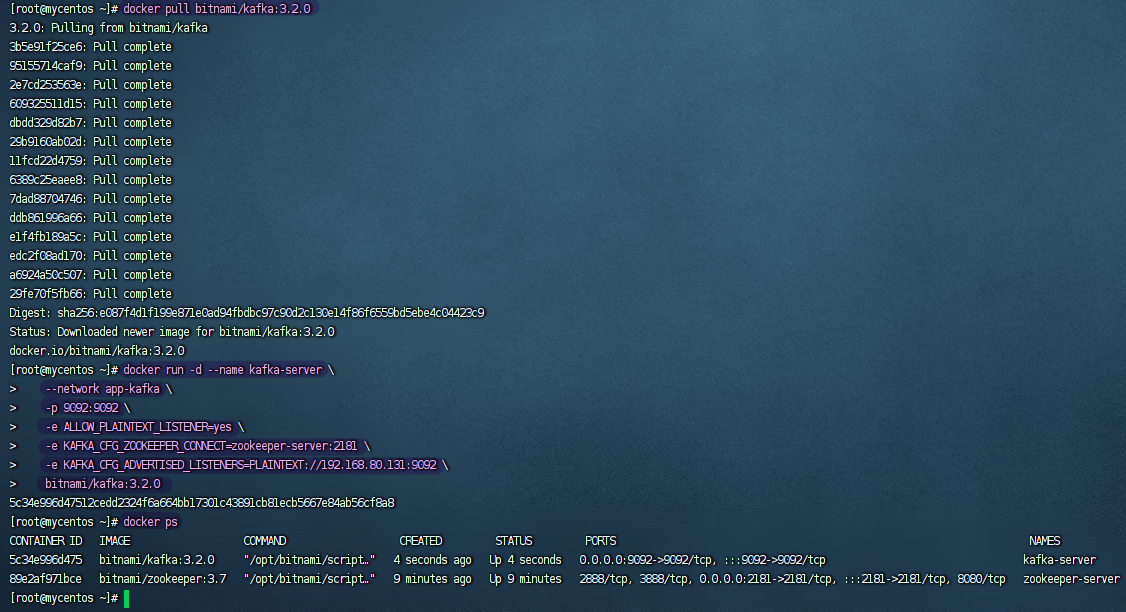1126x612 pixels.
Task: Click the 'Up 4 seconds' status
Action: (x=526, y=560)
